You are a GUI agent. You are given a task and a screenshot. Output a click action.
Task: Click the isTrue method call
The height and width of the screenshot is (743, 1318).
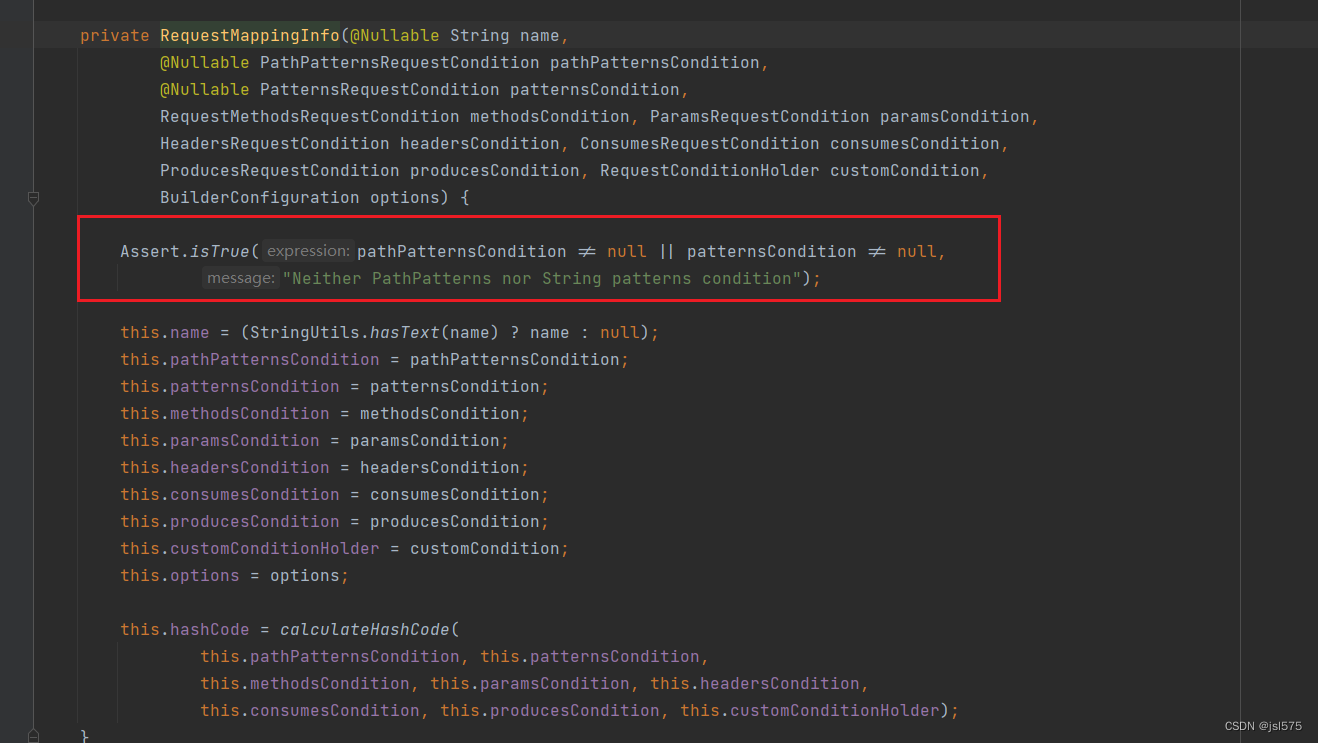220,252
